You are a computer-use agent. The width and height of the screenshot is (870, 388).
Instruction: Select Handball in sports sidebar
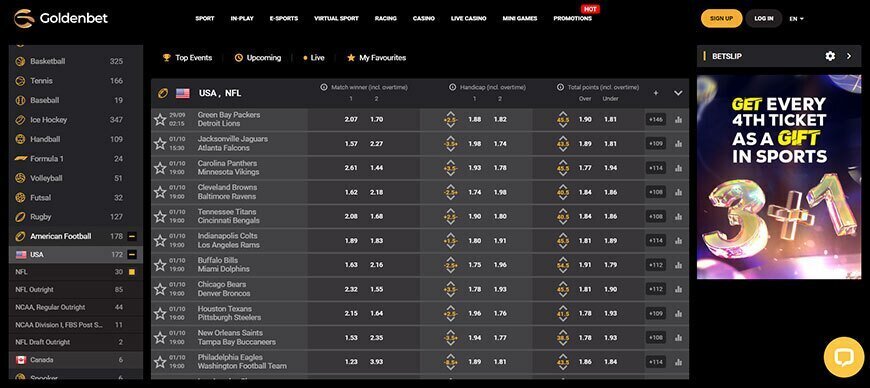(x=75, y=139)
